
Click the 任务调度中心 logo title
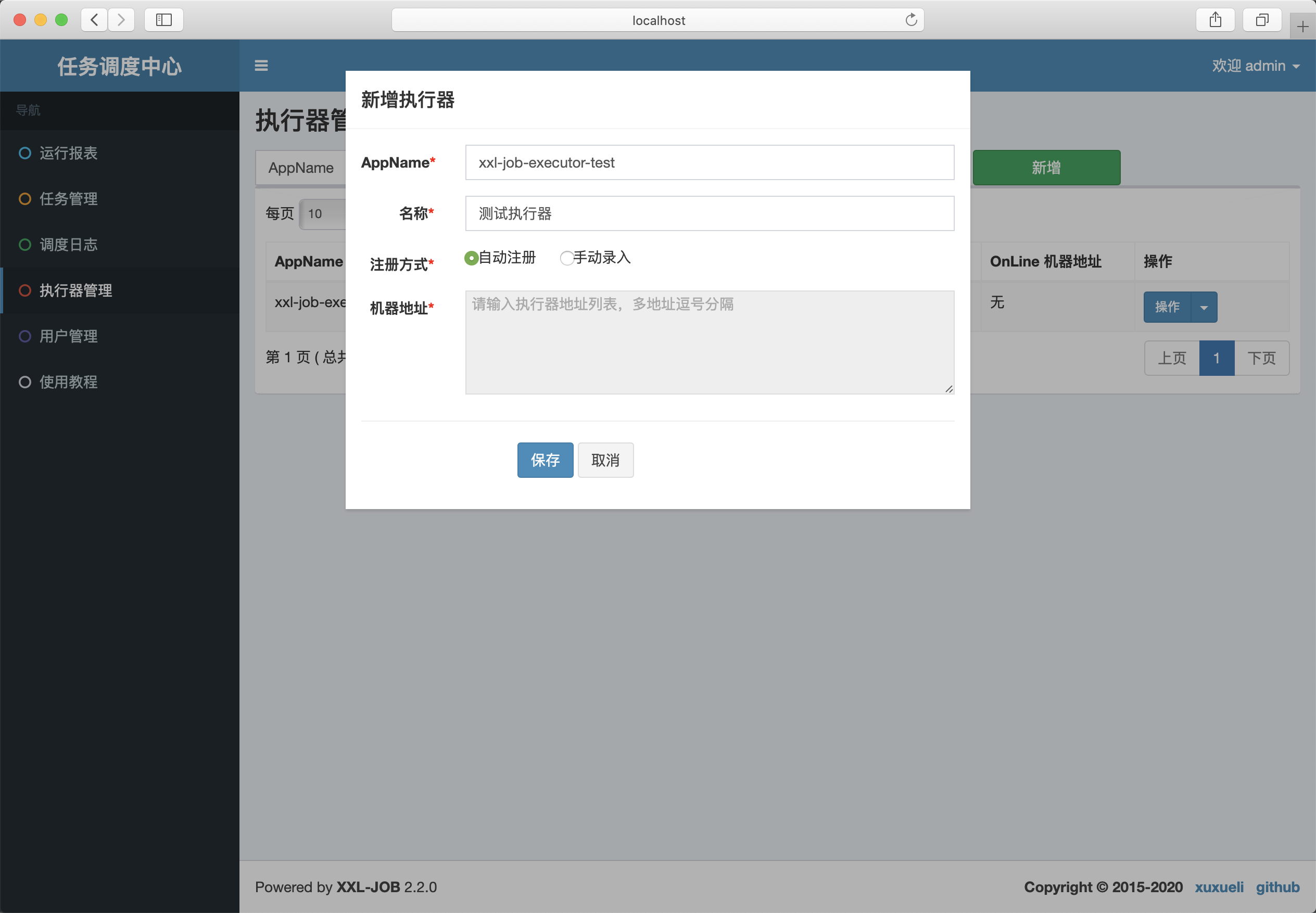click(x=120, y=66)
